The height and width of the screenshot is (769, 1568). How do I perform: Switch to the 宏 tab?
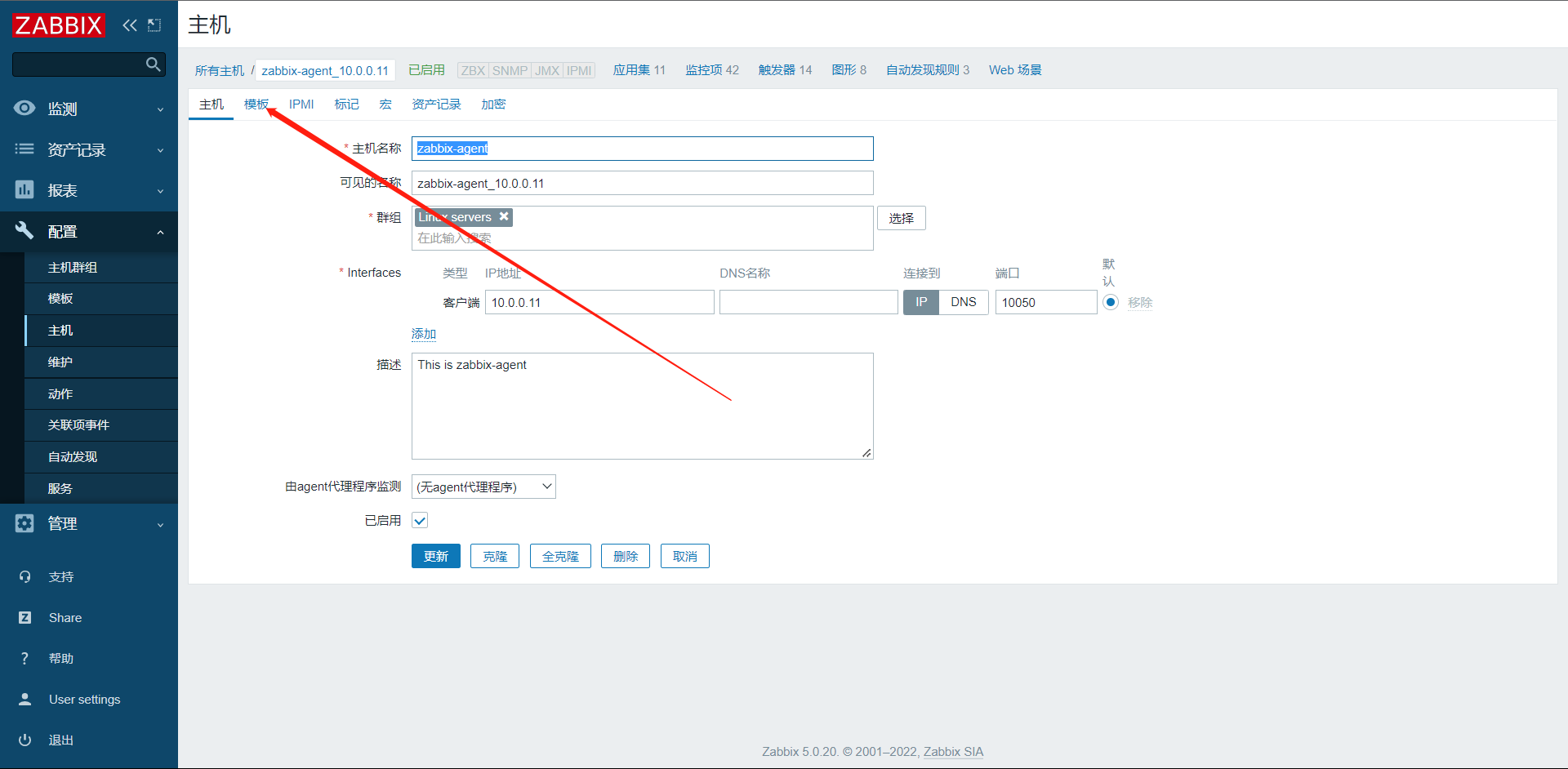pos(385,104)
